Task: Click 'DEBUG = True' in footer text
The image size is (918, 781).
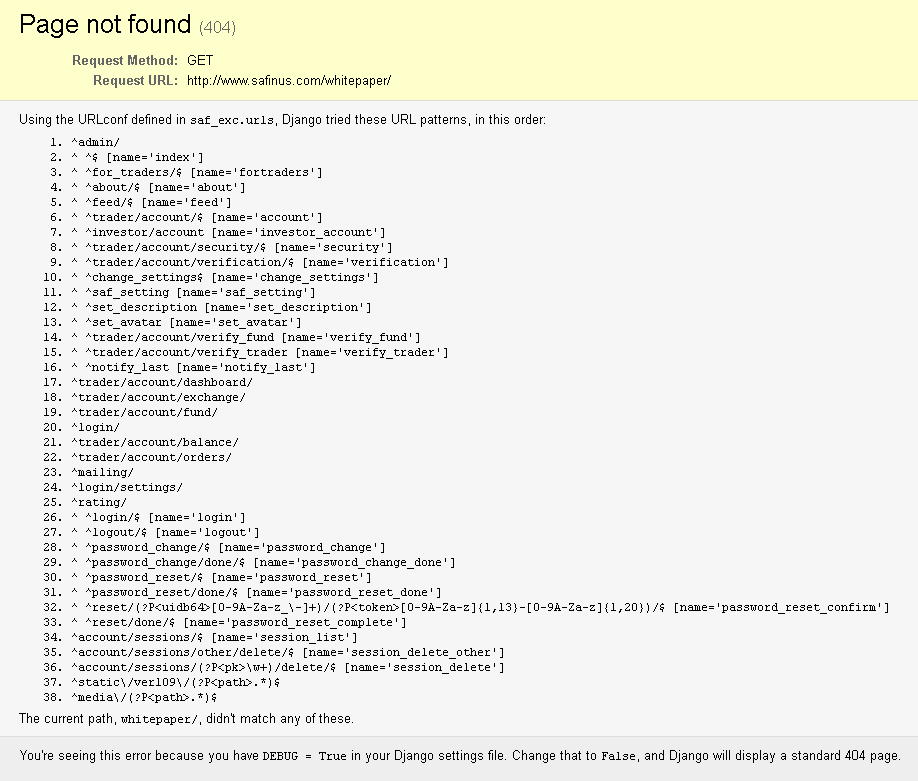Action: tap(304, 756)
